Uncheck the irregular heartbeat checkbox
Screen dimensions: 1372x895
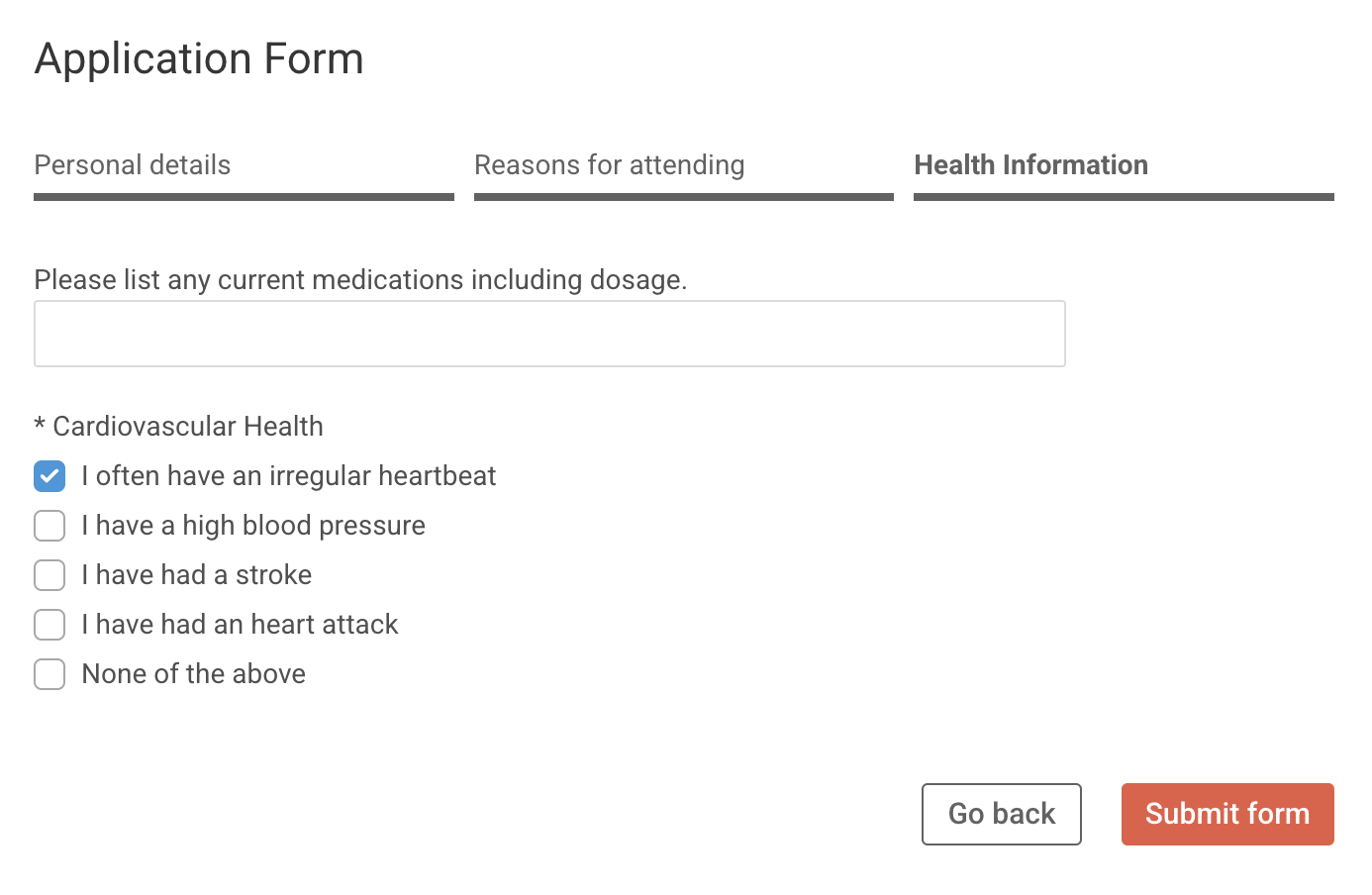pos(49,476)
